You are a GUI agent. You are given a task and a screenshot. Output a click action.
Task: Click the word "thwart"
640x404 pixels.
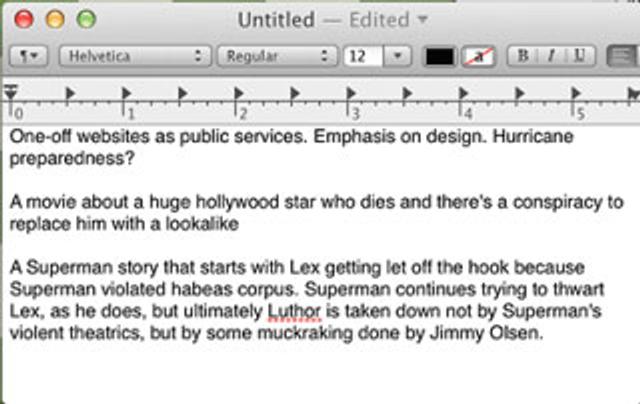coord(578,289)
